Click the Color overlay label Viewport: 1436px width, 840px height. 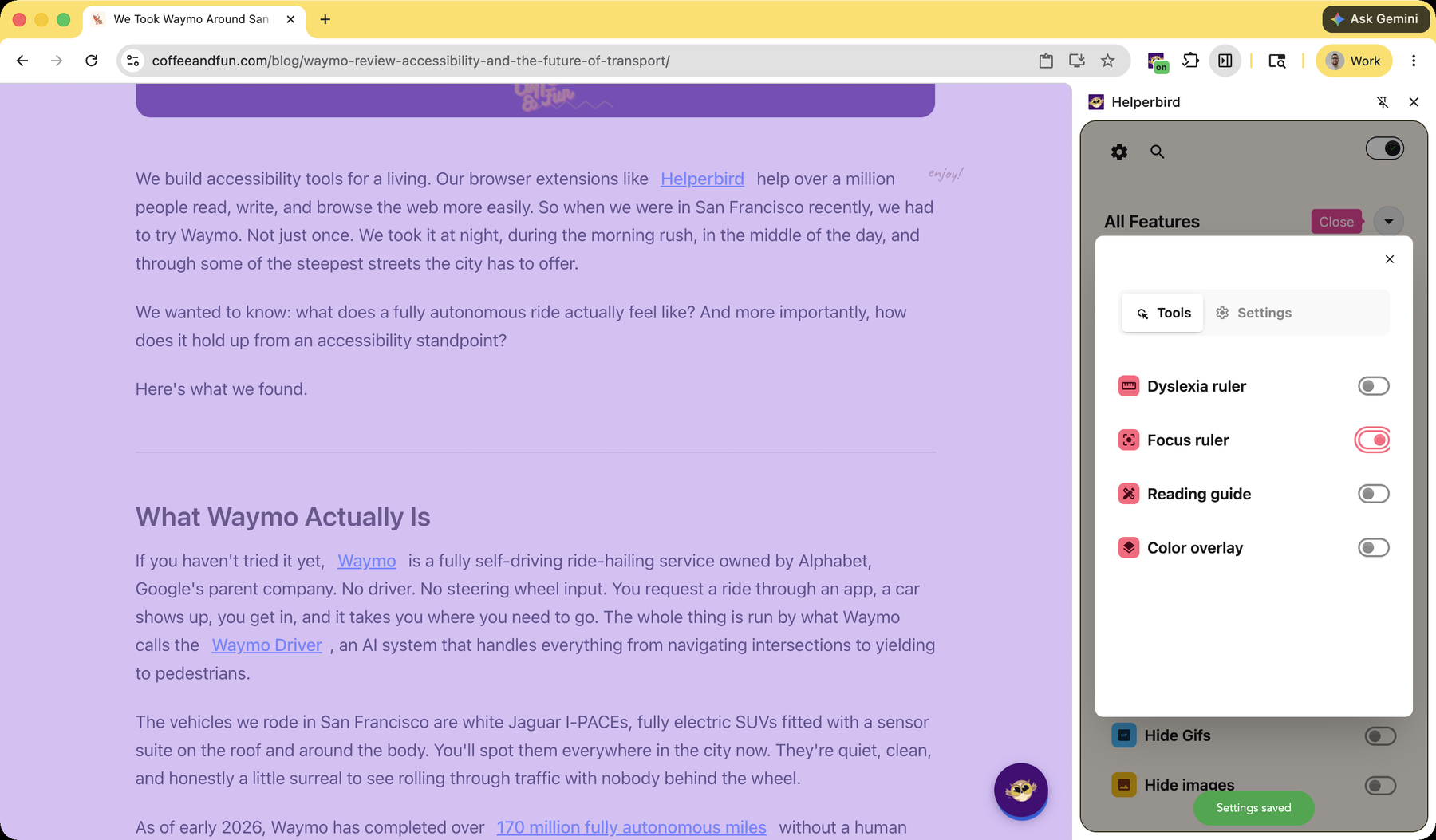[1195, 548]
